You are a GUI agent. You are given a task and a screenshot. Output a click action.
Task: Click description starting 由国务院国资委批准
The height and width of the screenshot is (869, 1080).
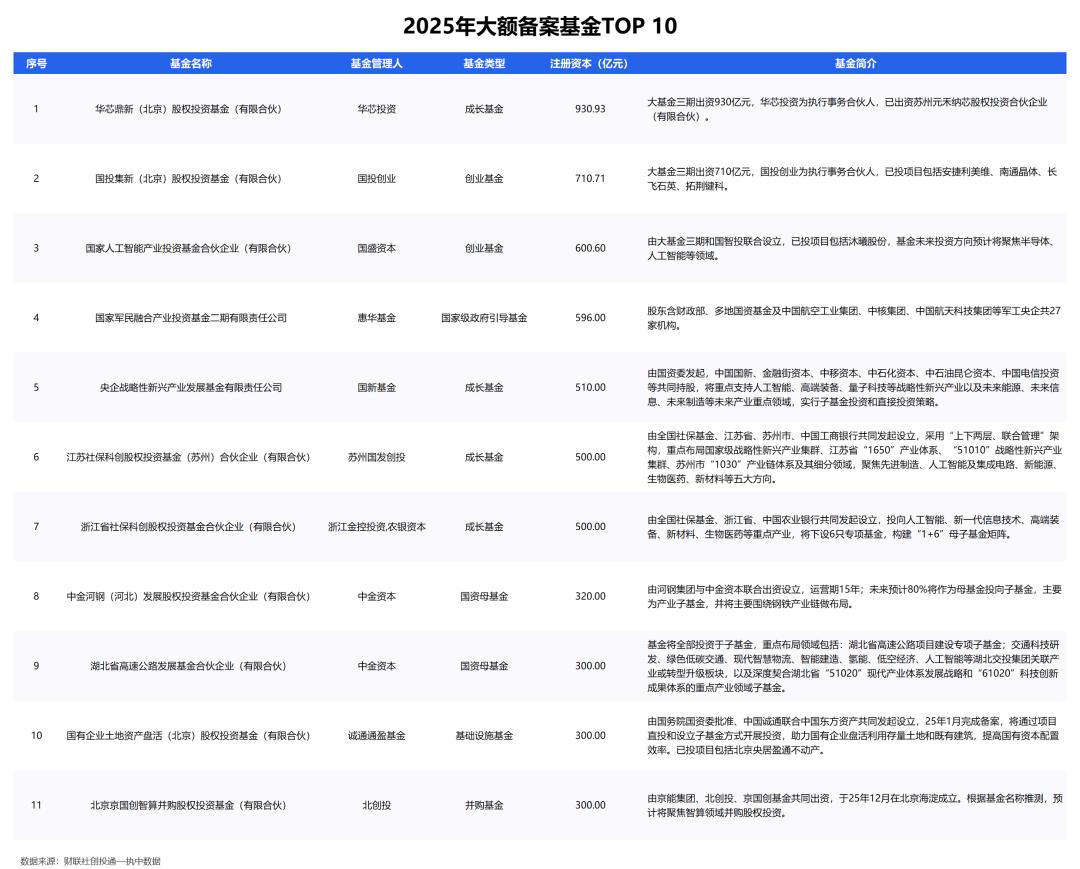[853, 735]
